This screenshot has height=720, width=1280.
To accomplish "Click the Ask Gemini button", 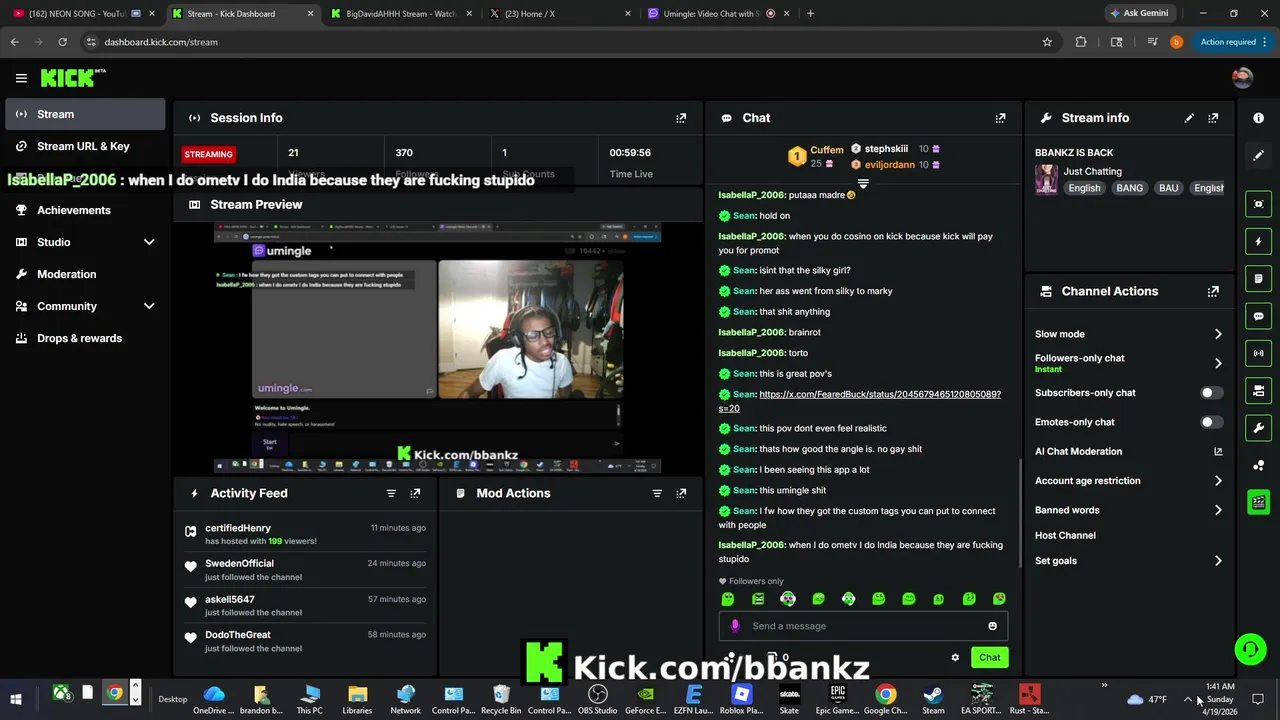I will pyautogui.click(x=1138, y=13).
